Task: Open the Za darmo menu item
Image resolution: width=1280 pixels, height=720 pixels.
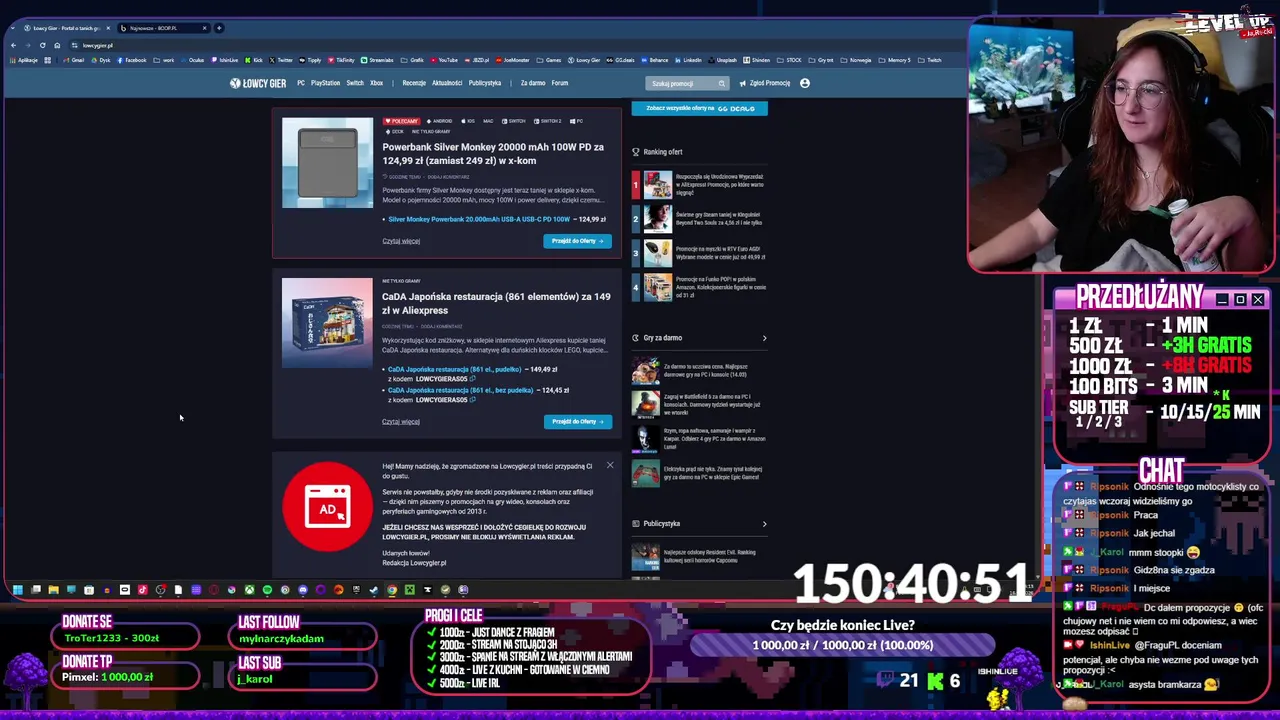Action: pos(533,83)
